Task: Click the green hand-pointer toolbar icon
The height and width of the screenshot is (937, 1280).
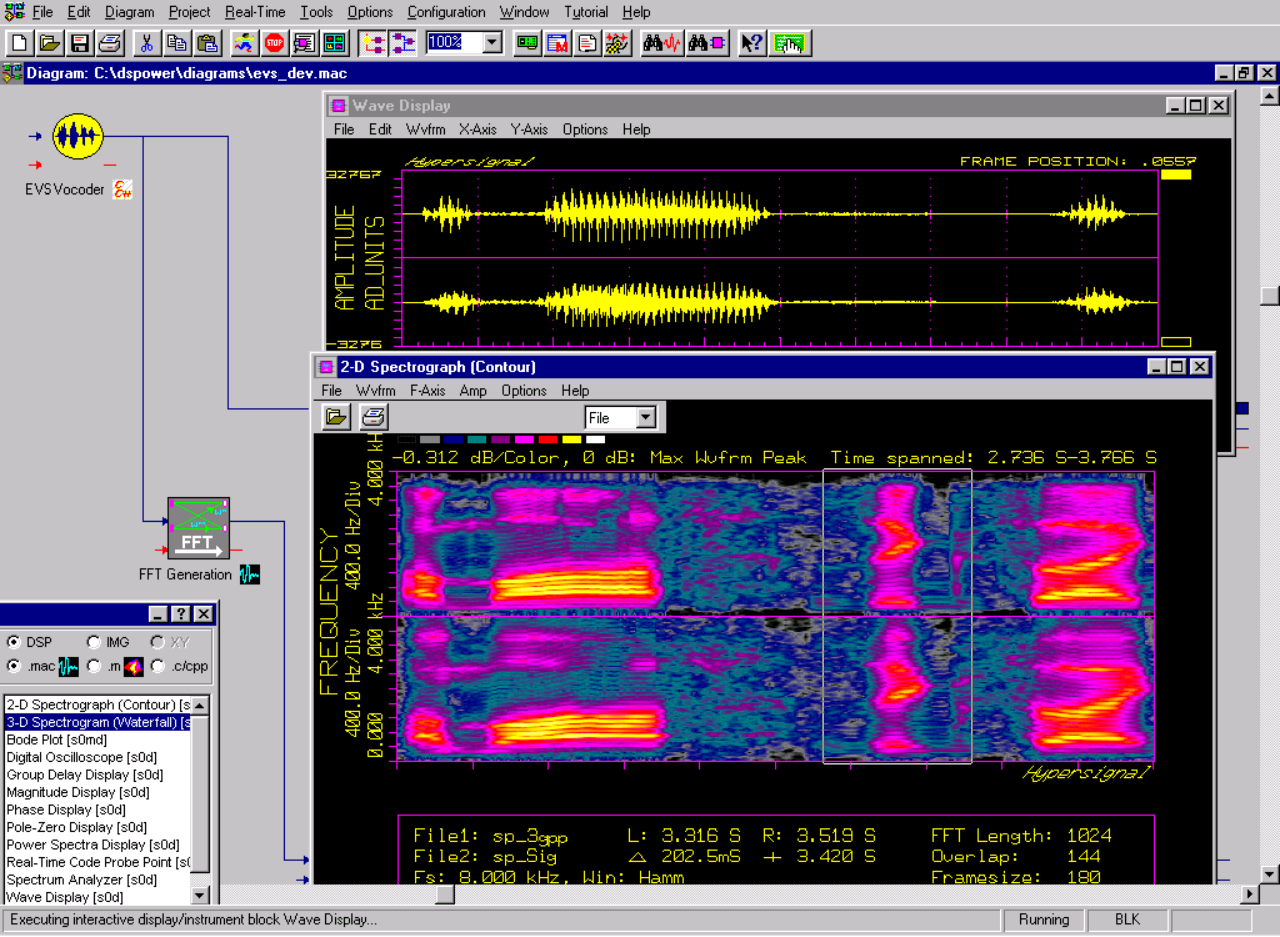Action: [790, 43]
